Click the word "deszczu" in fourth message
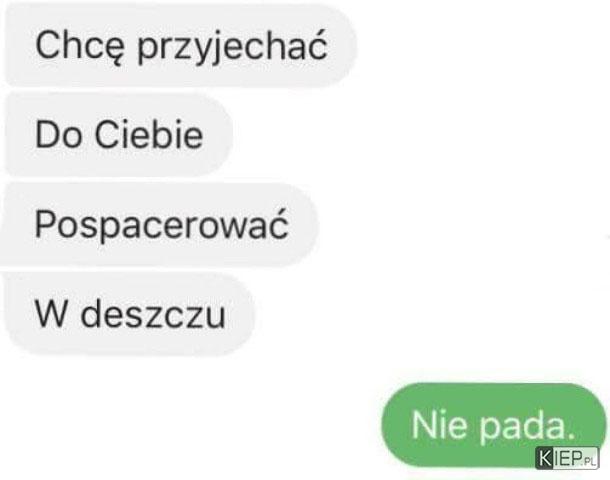The width and height of the screenshot is (610, 480). pos(153,314)
